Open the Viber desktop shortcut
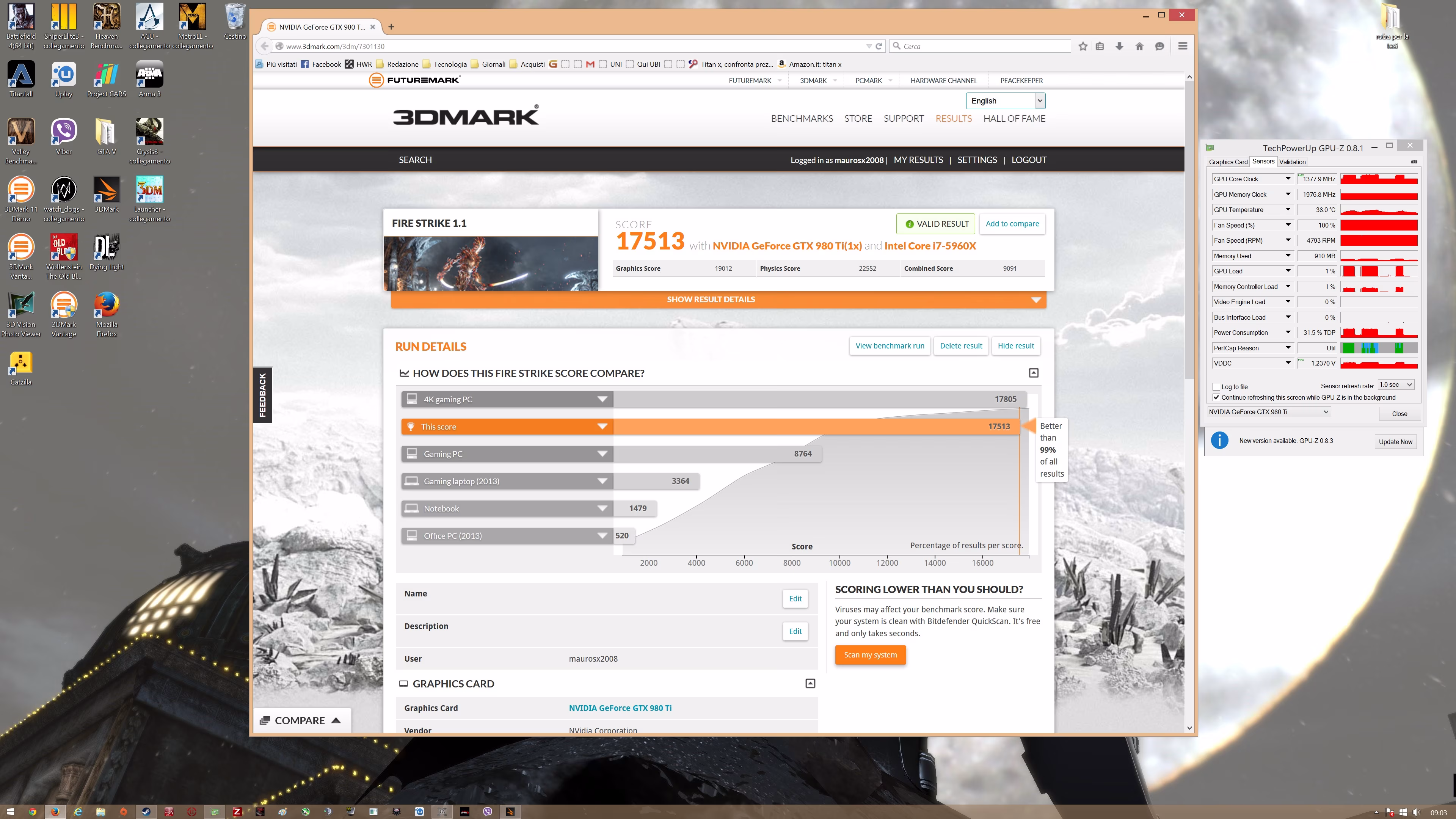 [64, 136]
